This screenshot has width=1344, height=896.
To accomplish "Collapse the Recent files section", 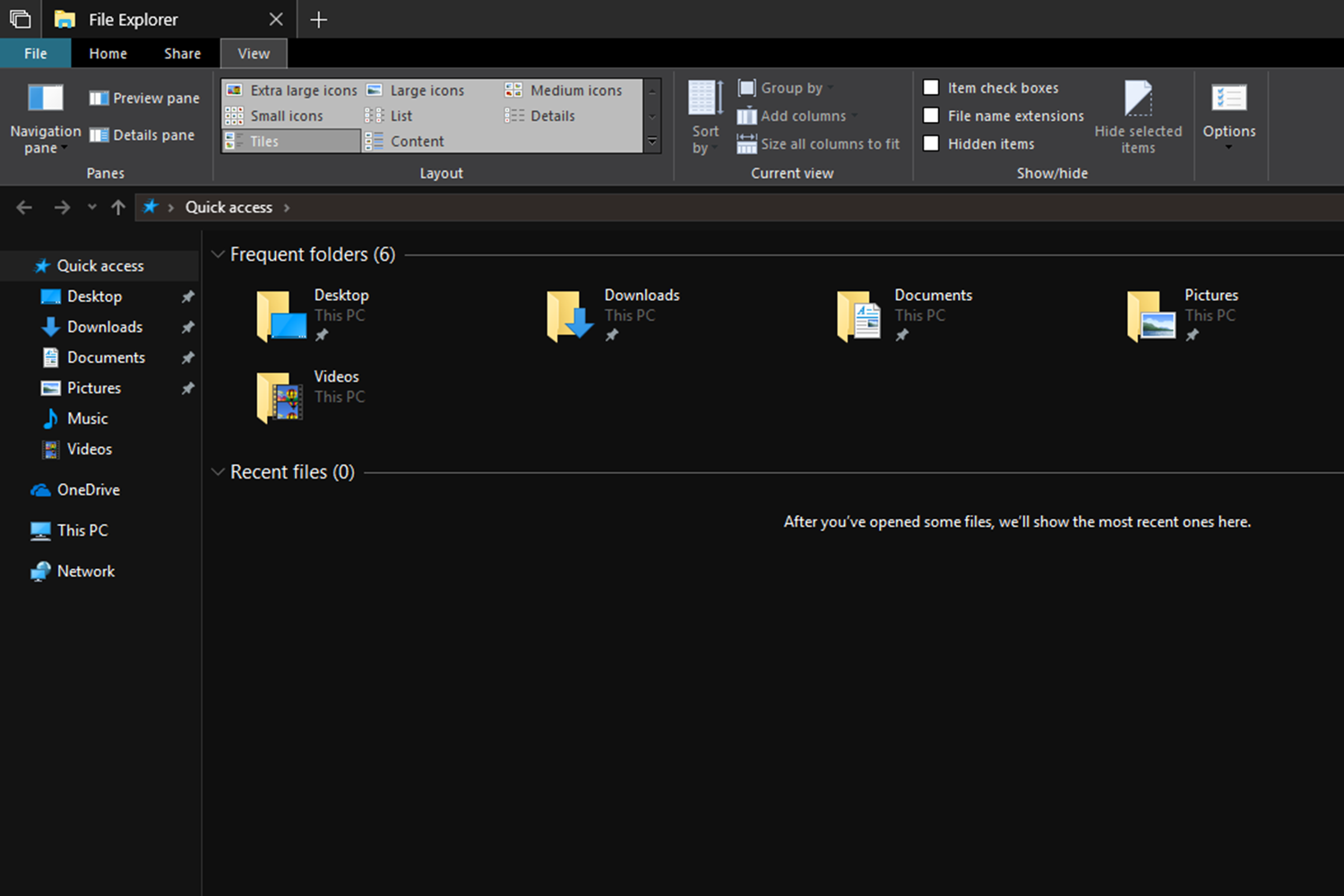I will 218,472.
